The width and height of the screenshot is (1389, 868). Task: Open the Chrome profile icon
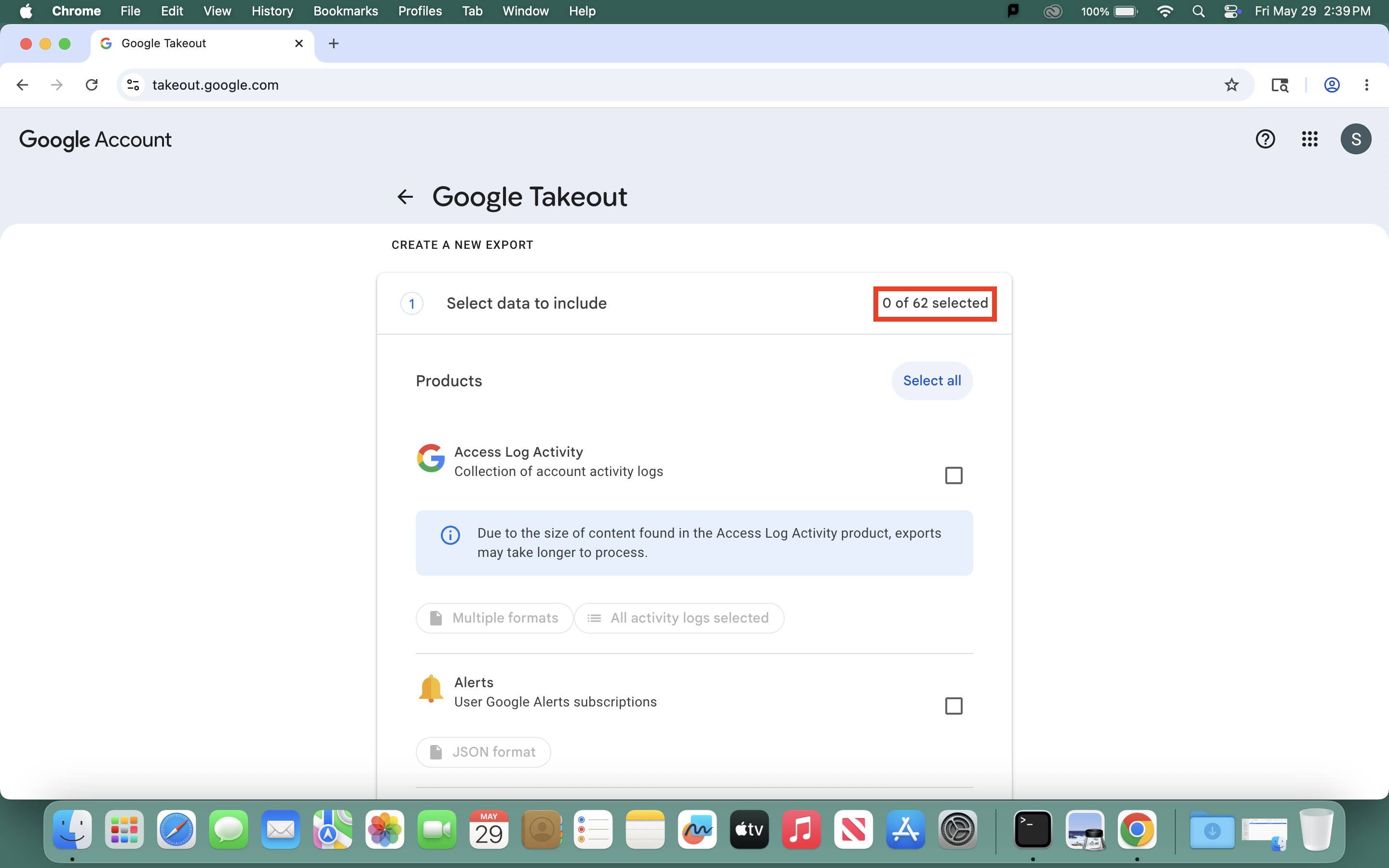click(x=1332, y=85)
